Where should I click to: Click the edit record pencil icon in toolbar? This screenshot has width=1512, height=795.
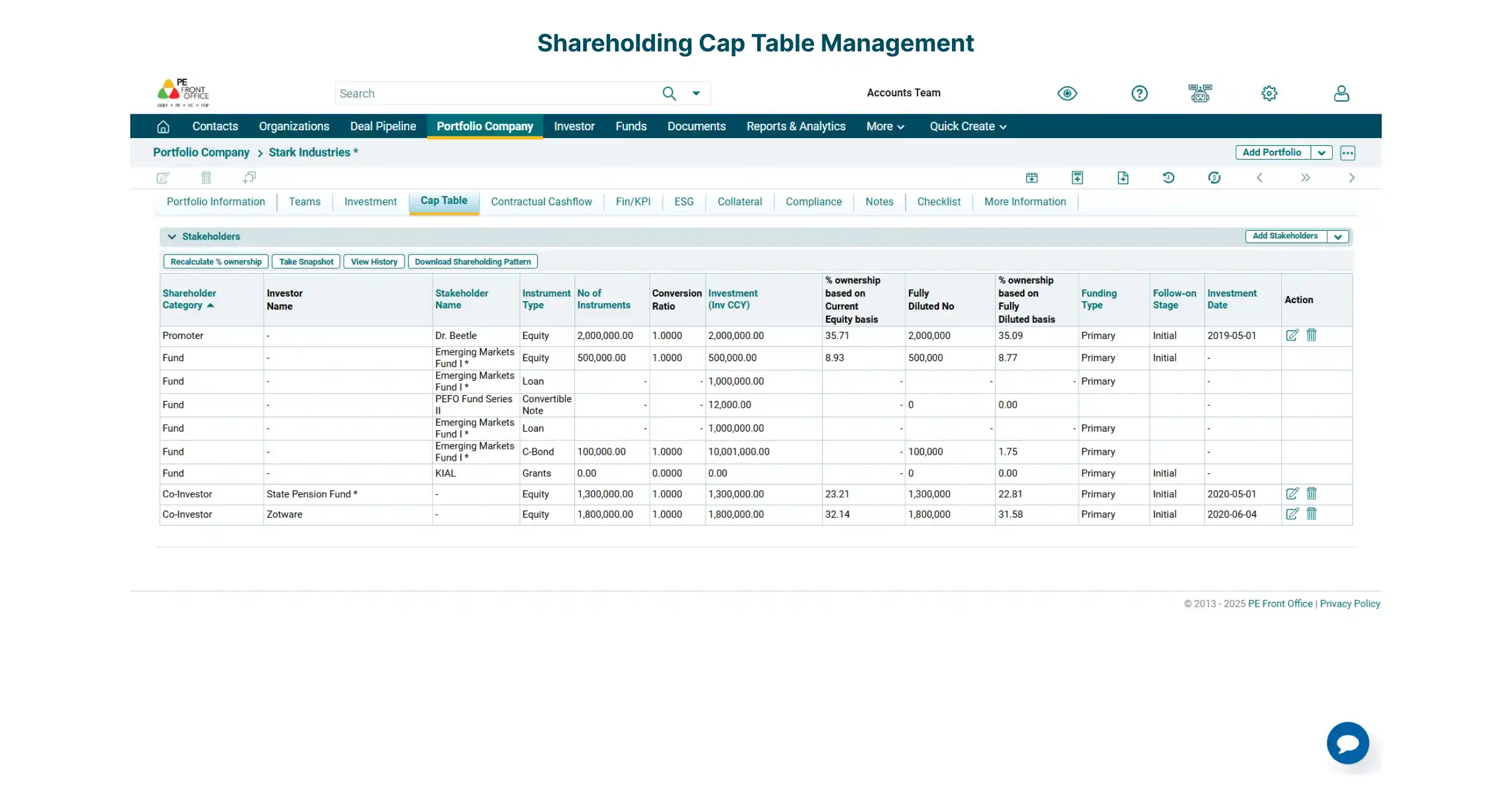tap(163, 178)
